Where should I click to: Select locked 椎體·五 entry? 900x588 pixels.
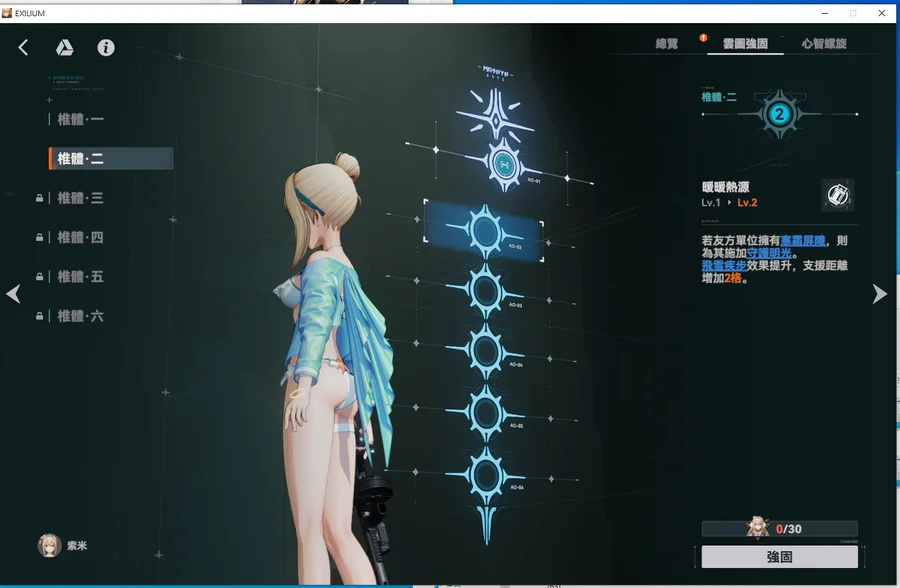pos(80,277)
